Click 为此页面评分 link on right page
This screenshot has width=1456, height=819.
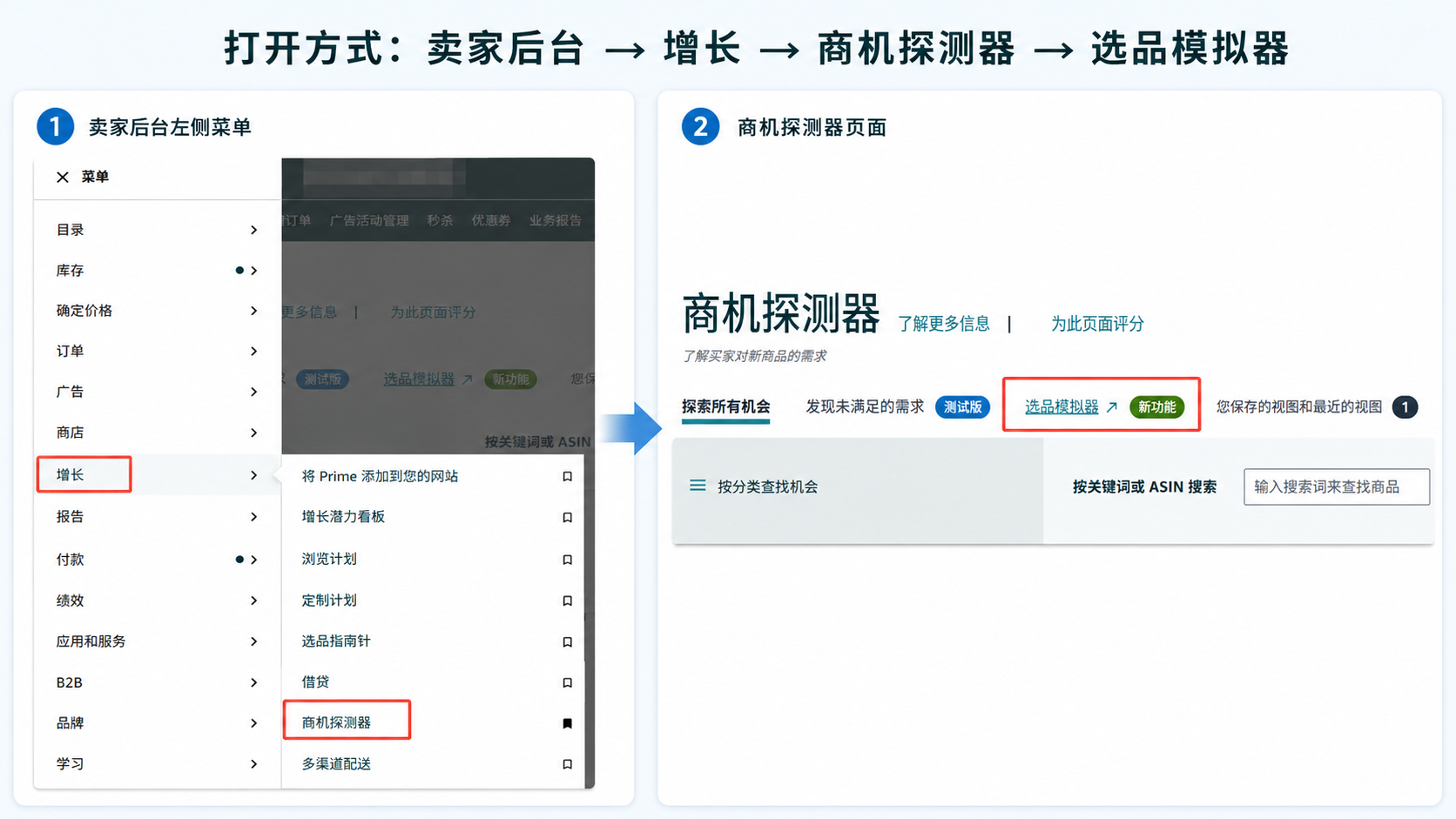point(1097,324)
